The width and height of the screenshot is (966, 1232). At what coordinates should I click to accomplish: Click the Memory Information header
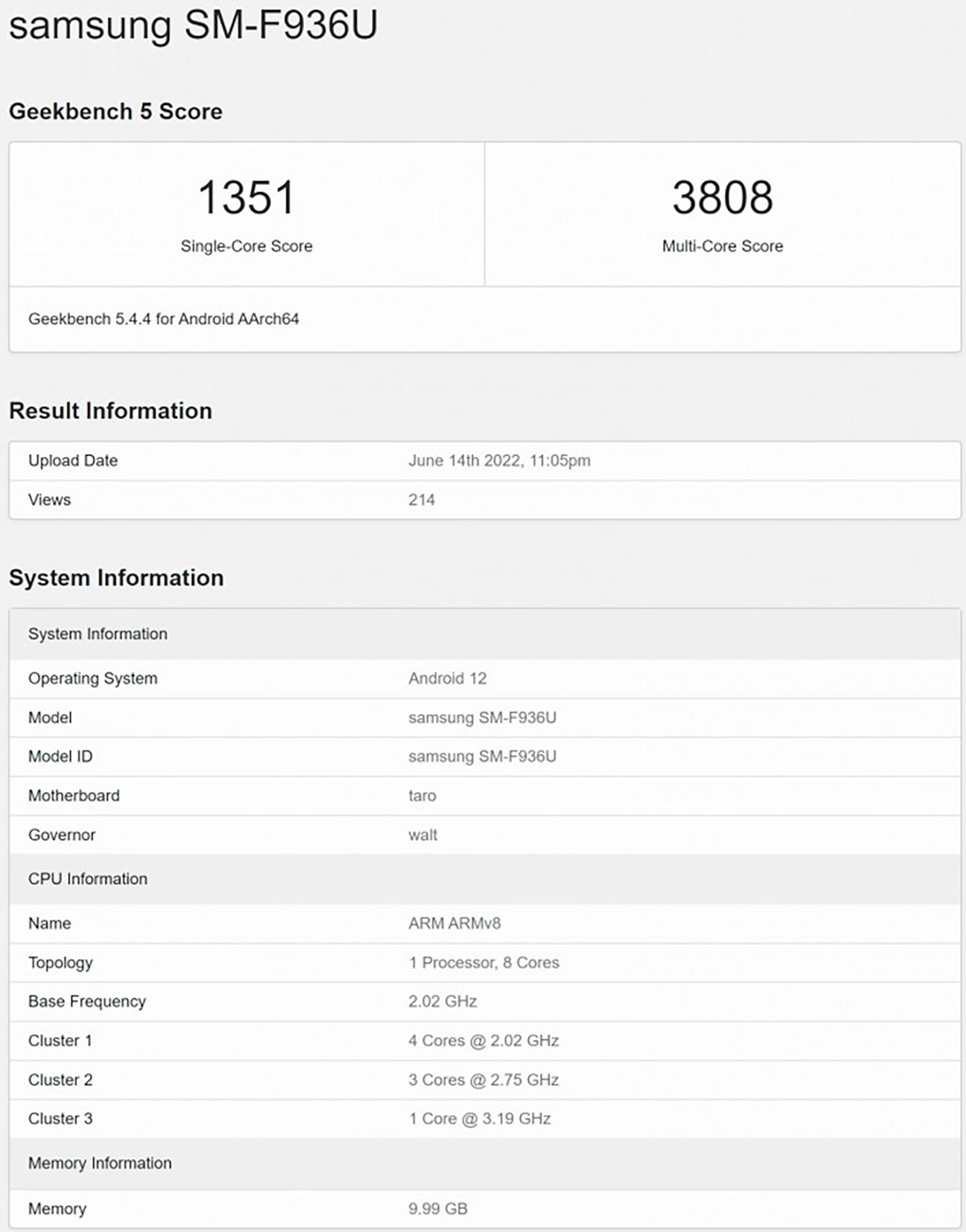(x=99, y=1163)
